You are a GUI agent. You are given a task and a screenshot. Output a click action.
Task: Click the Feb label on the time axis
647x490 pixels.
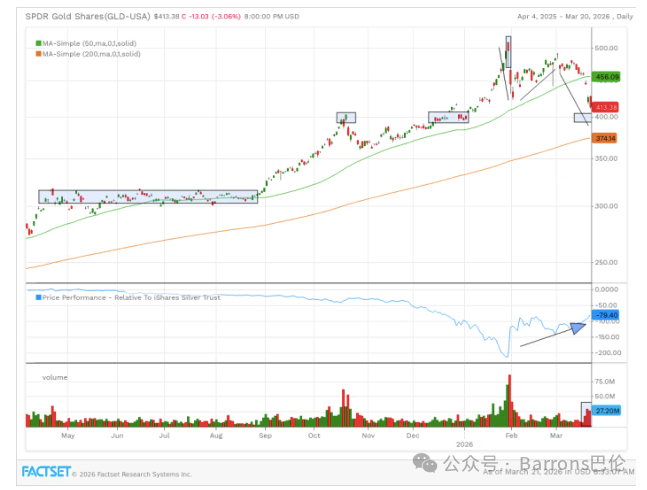(x=511, y=436)
